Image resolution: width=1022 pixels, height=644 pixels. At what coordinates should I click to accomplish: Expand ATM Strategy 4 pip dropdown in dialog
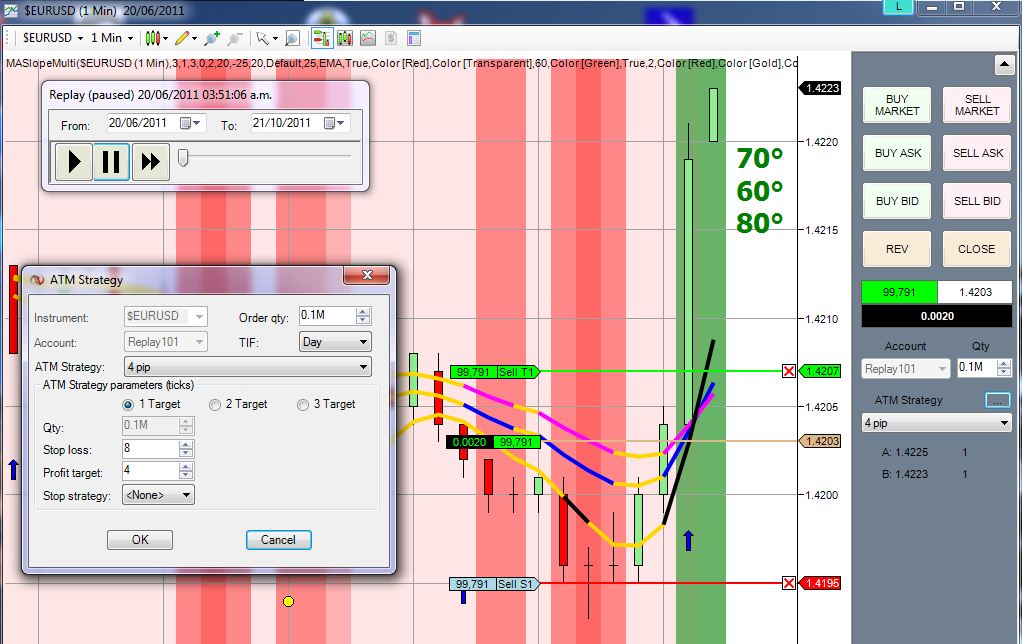click(248, 367)
